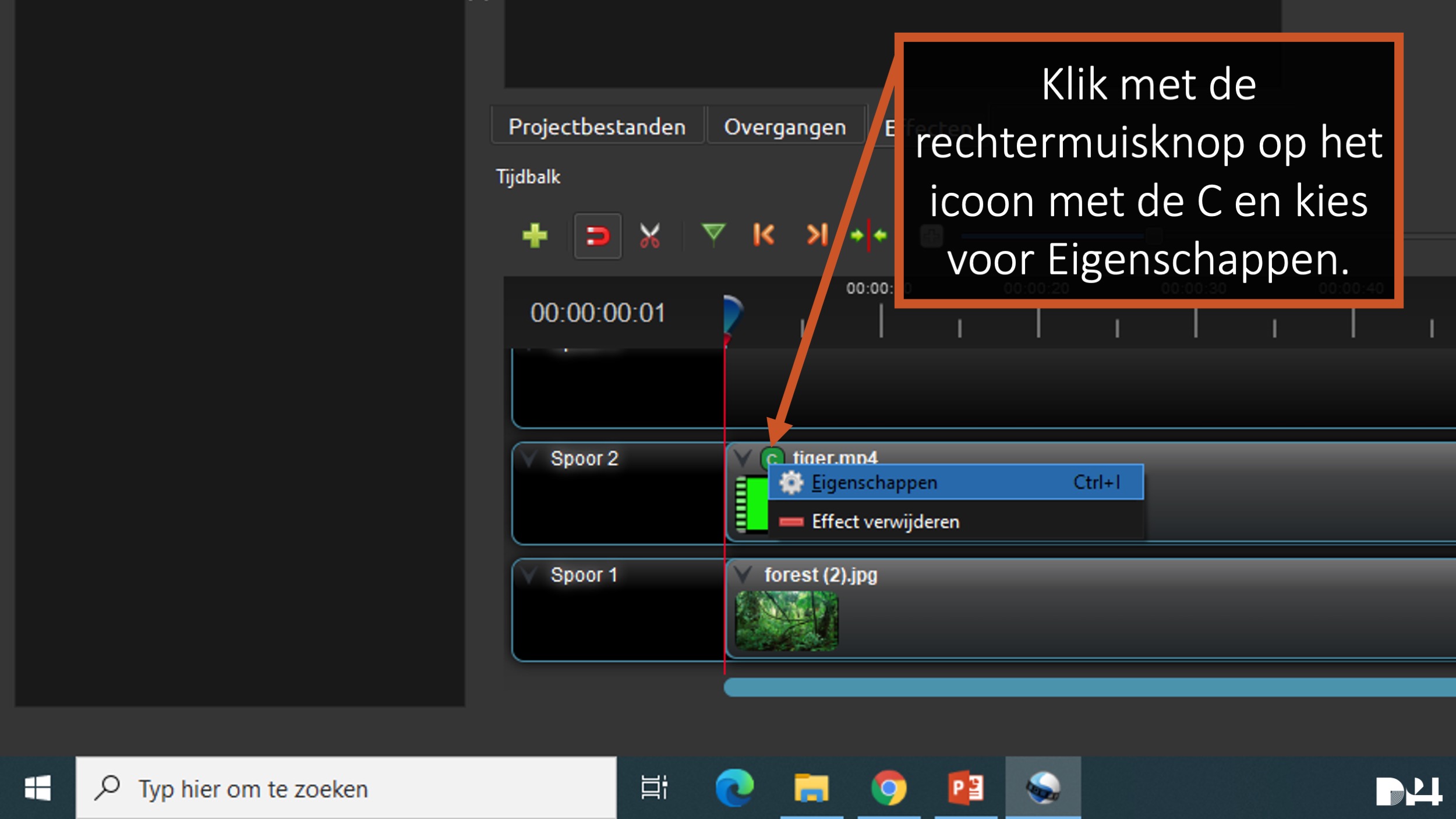This screenshot has height=819, width=1456.
Task: Click the forest clip thumbnail on Spoor 1
Action: click(x=786, y=620)
